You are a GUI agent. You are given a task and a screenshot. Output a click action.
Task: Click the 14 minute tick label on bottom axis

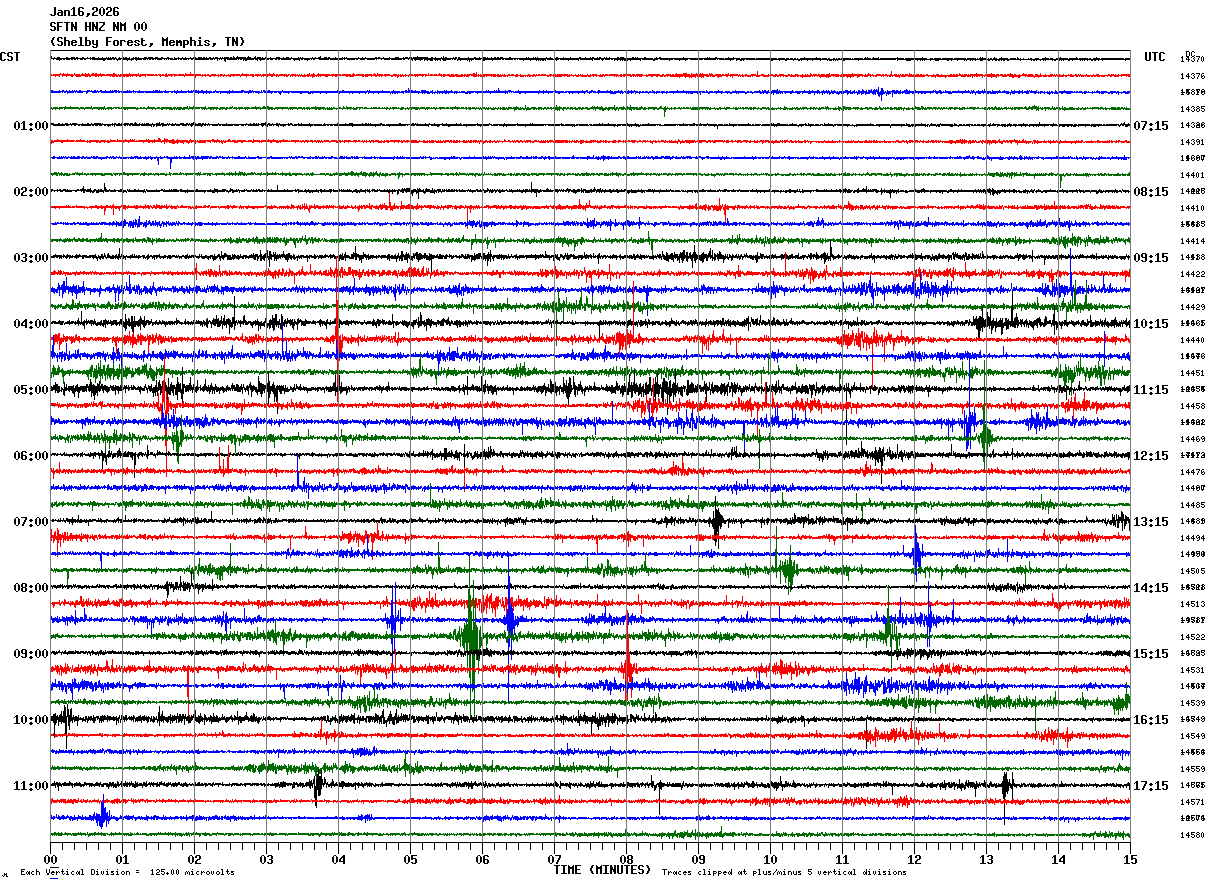point(1058,859)
